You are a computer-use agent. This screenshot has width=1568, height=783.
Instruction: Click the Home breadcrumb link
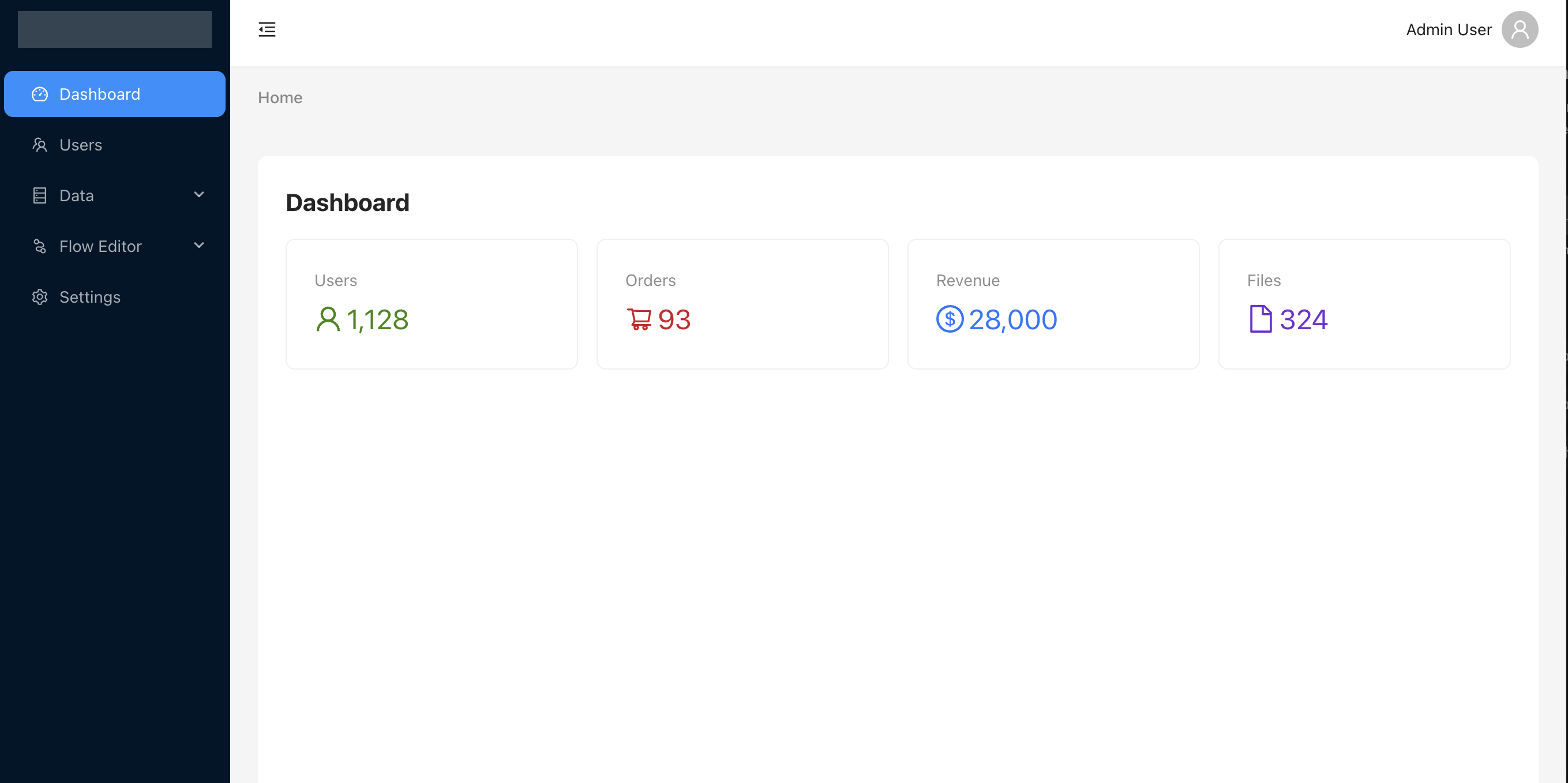(x=280, y=97)
